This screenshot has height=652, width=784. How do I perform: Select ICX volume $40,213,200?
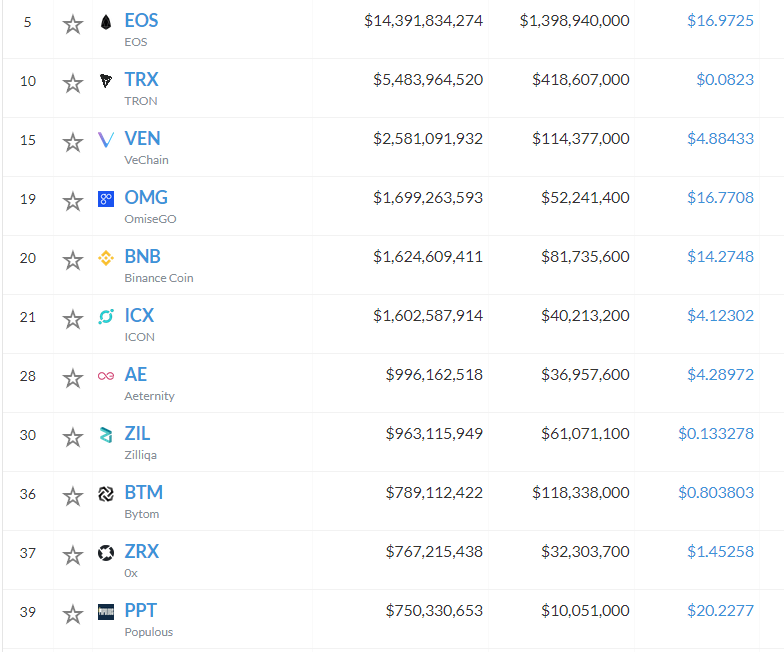pyautogui.click(x=585, y=316)
